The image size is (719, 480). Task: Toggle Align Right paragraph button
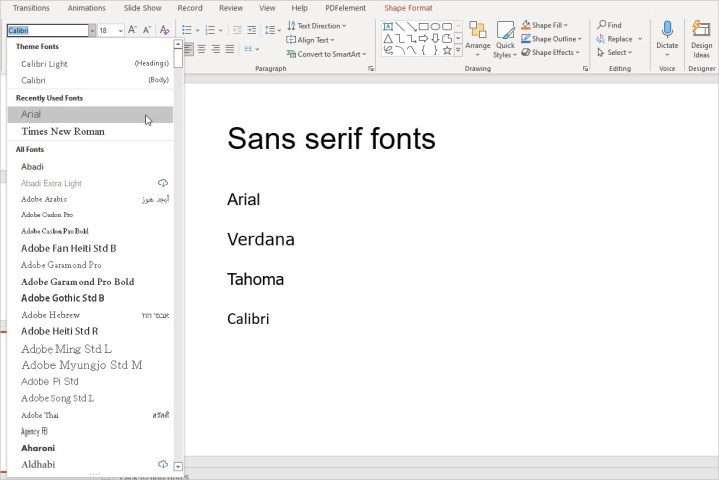click(216, 49)
